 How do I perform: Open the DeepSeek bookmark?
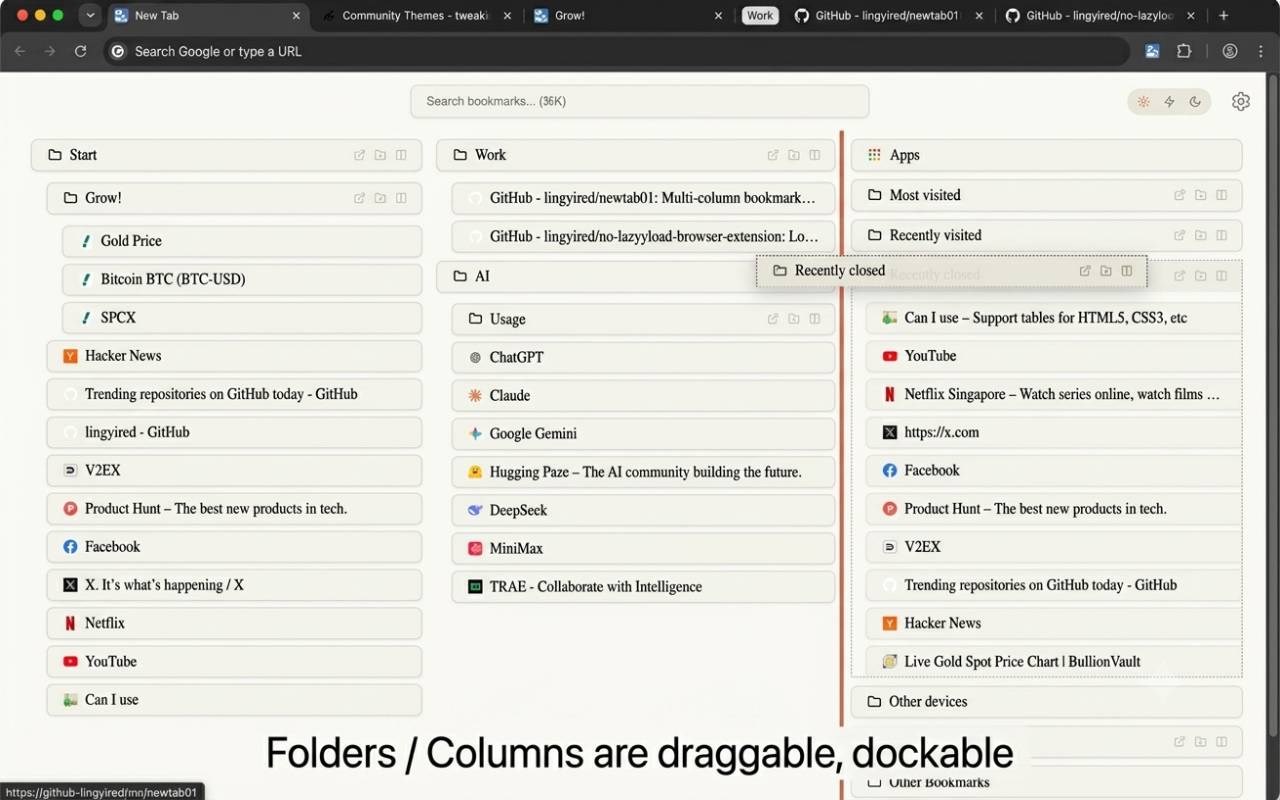[643, 510]
